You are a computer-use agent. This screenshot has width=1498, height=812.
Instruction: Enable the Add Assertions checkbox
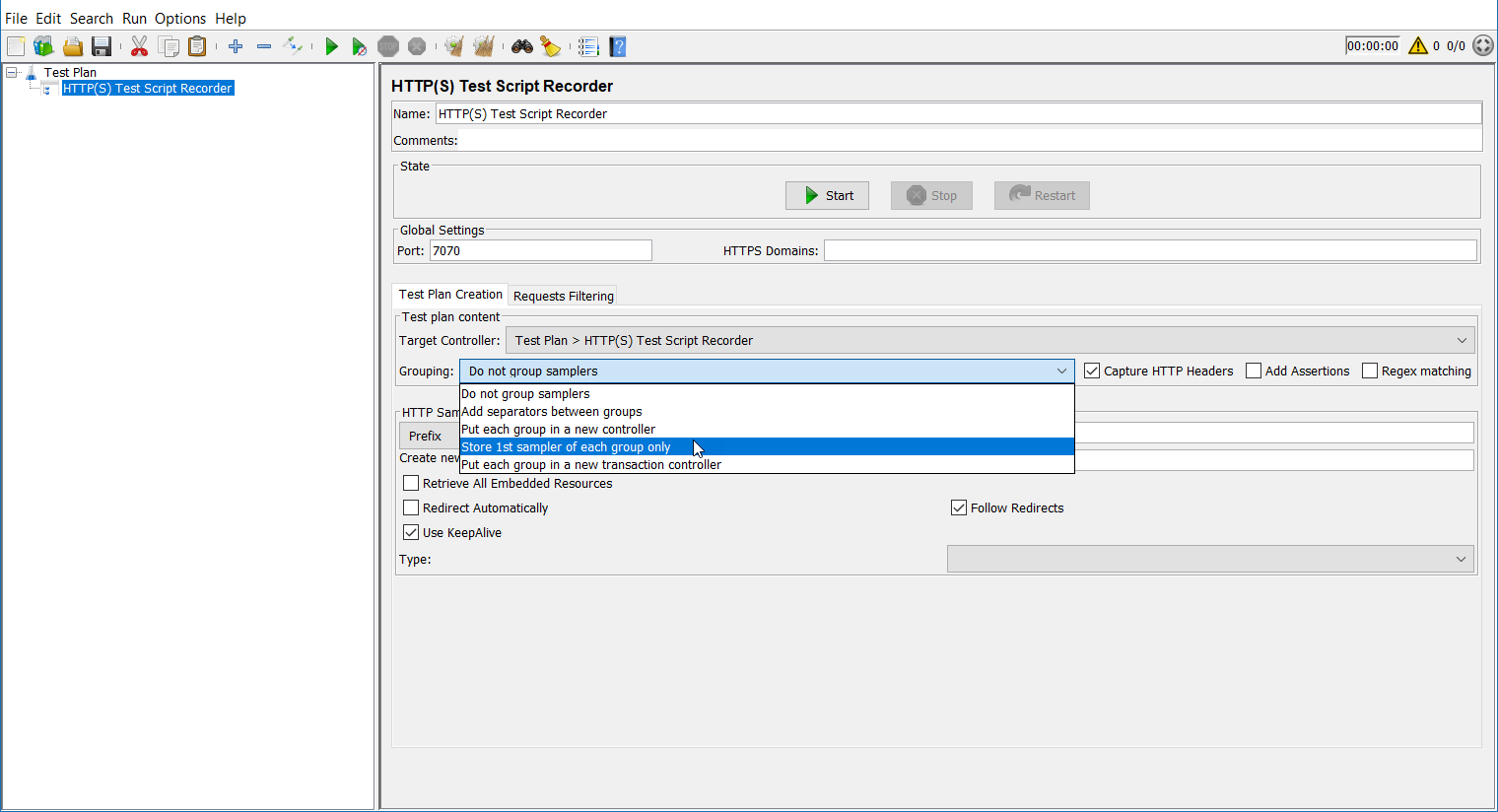pyautogui.click(x=1254, y=371)
